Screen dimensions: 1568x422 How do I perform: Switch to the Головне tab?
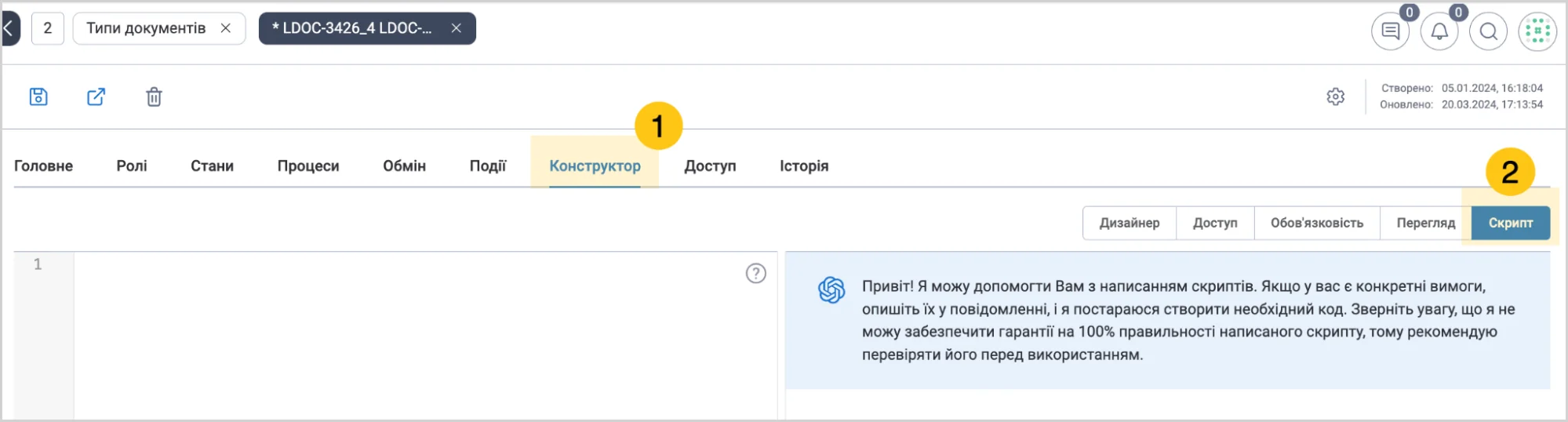(x=43, y=166)
